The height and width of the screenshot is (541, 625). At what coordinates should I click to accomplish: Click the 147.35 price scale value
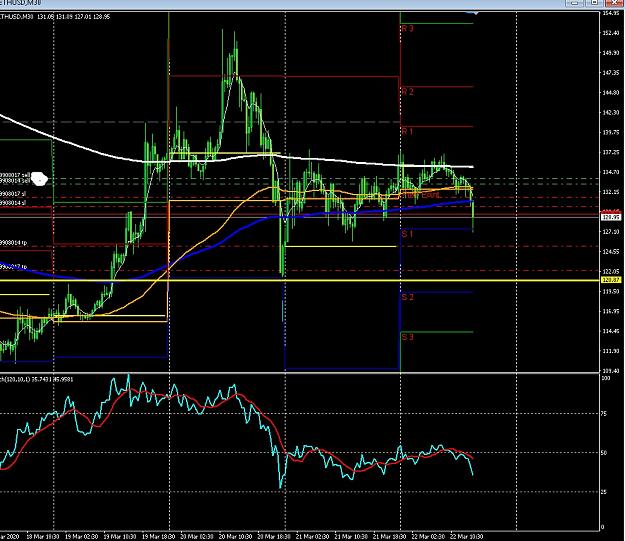(611, 73)
